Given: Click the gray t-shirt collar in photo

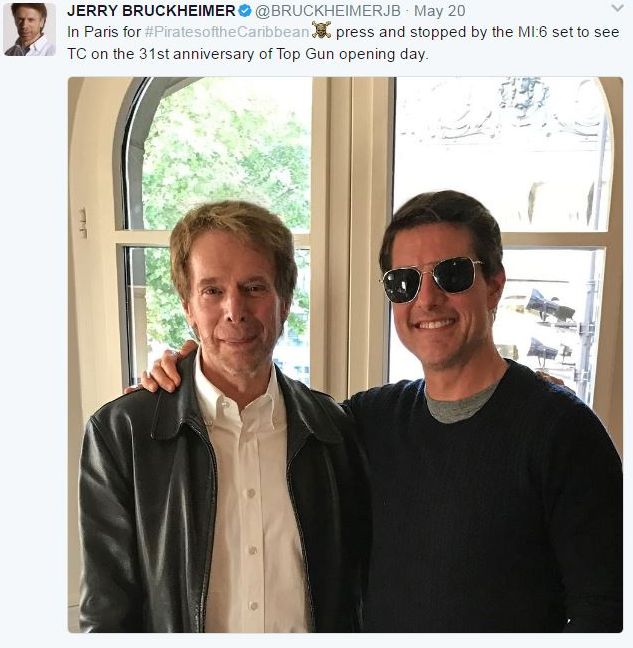Looking at the screenshot, I should pos(459,404).
